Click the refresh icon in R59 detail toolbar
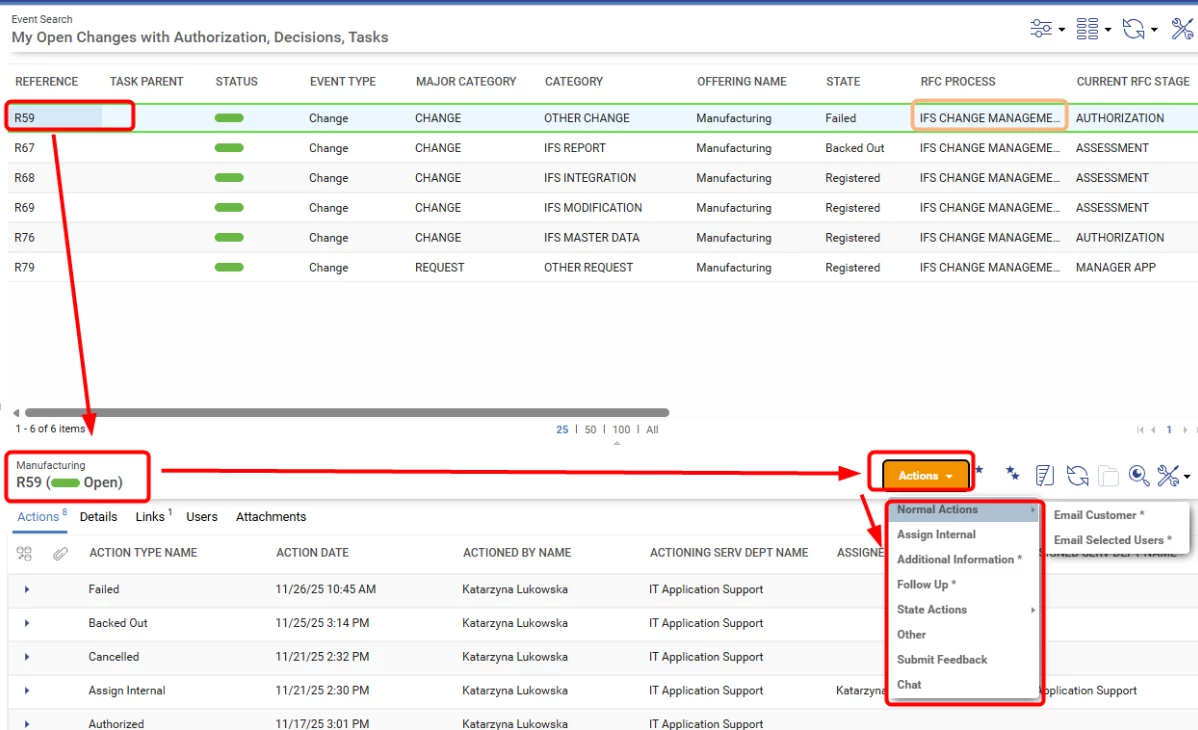The width and height of the screenshot is (1198, 730). (x=1077, y=475)
